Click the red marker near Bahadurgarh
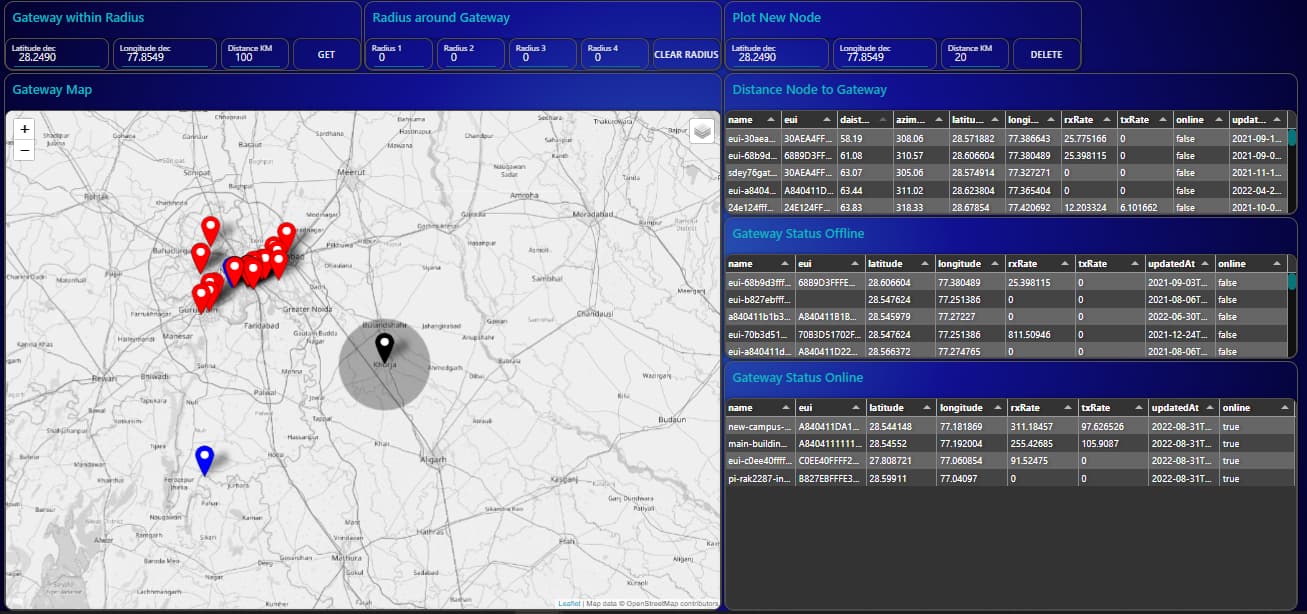This screenshot has height=614, width=1307. click(x=201, y=257)
